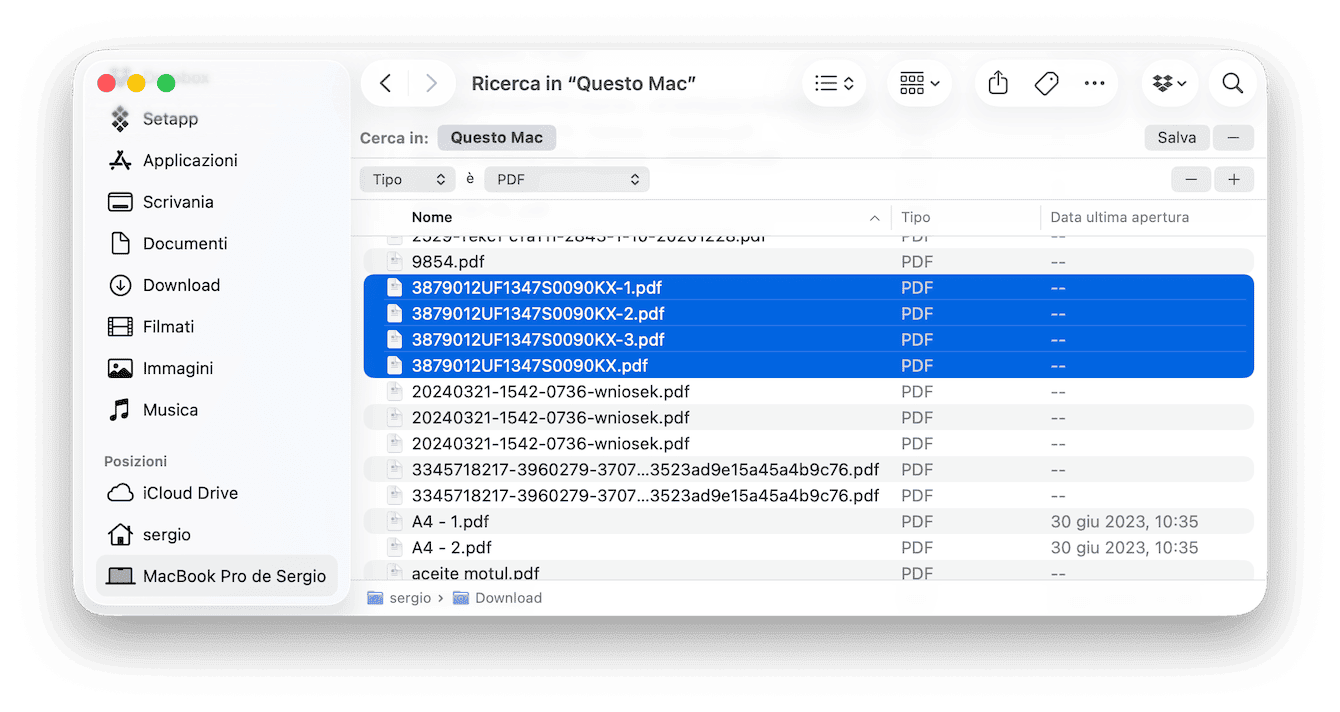1340x712 pixels.
Task: Select 3879012UF1347S0090KX-1.pdf
Action: [x=808, y=288]
